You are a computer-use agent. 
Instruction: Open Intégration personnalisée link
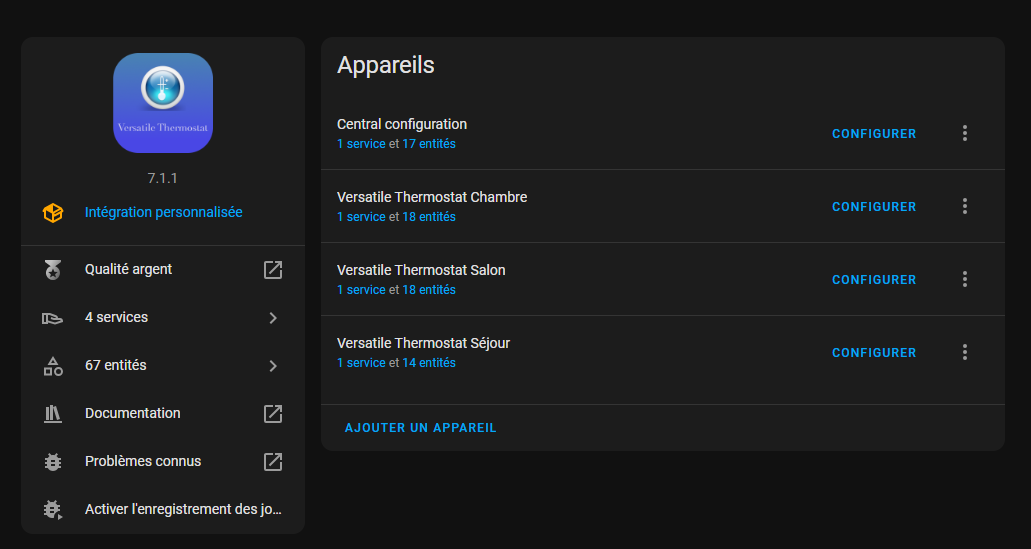coord(164,212)
